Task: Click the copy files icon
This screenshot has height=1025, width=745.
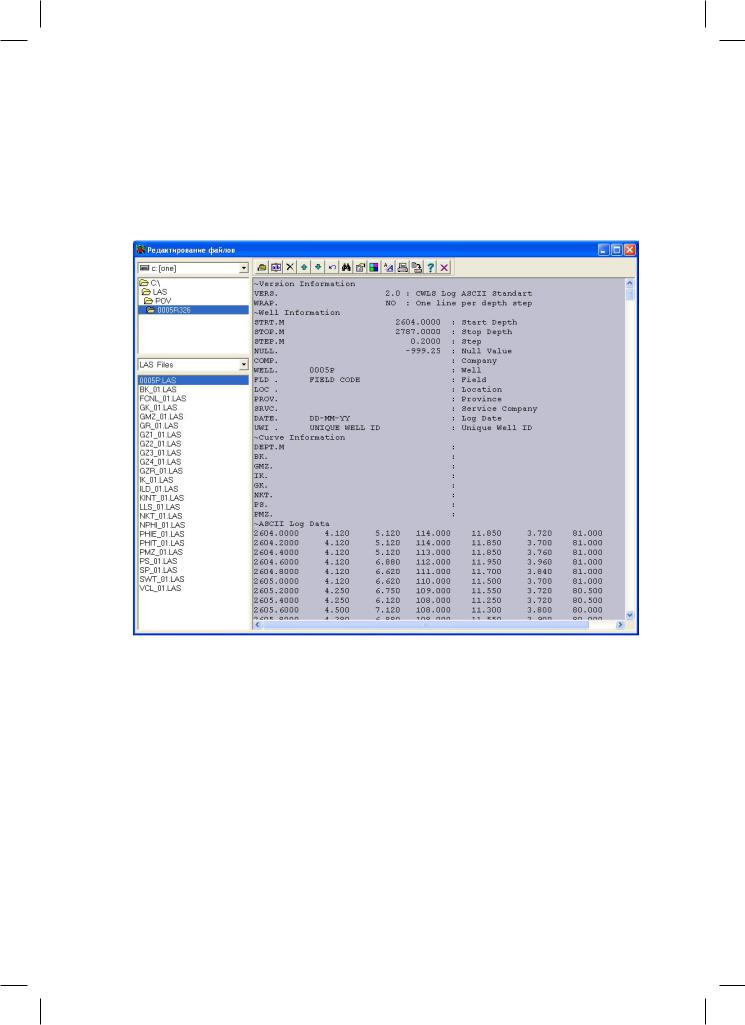Action: point(416,267)
